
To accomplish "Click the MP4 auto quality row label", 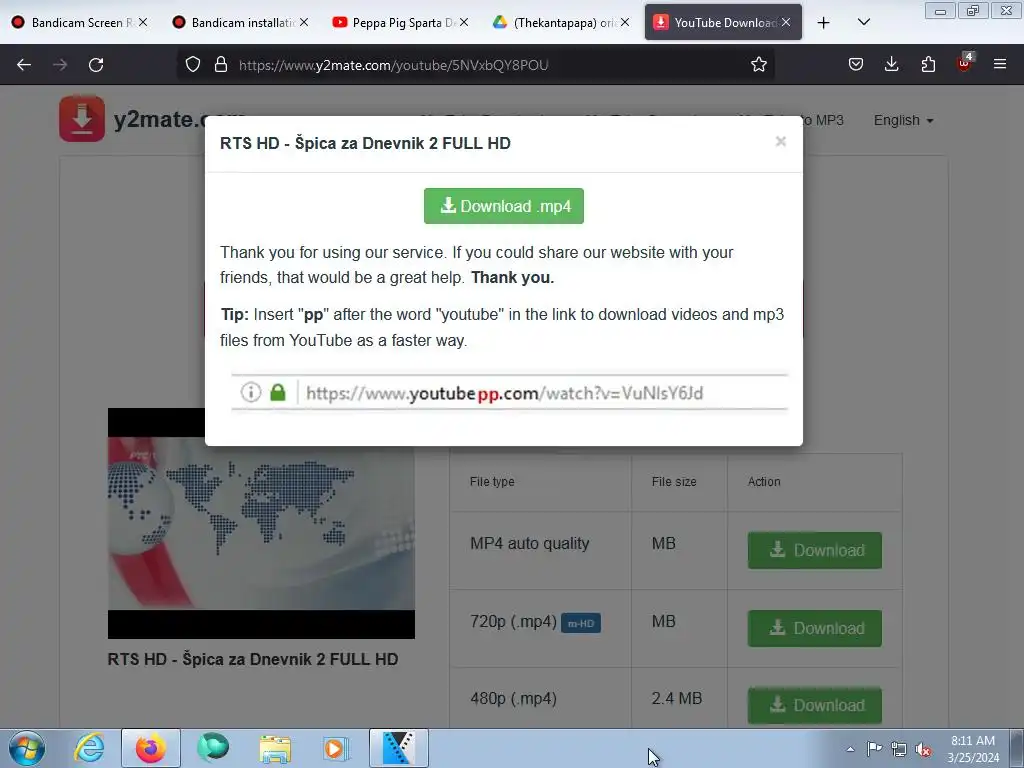I will coord(530,543).
